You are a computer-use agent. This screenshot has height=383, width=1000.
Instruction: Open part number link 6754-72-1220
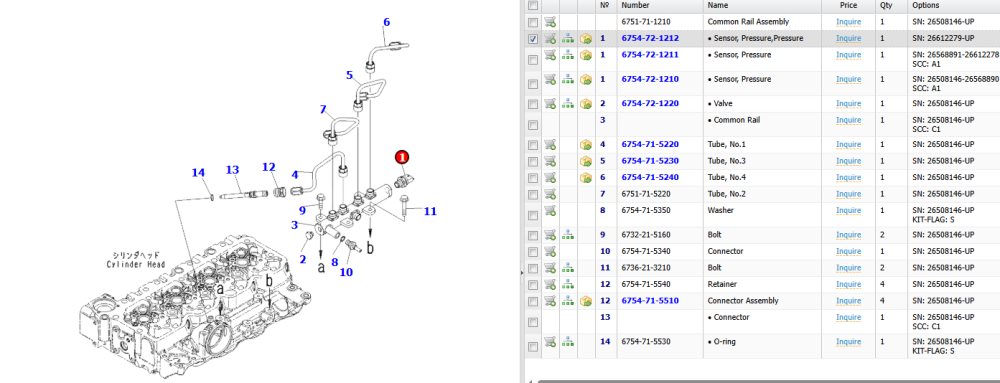tap(650, 103)
